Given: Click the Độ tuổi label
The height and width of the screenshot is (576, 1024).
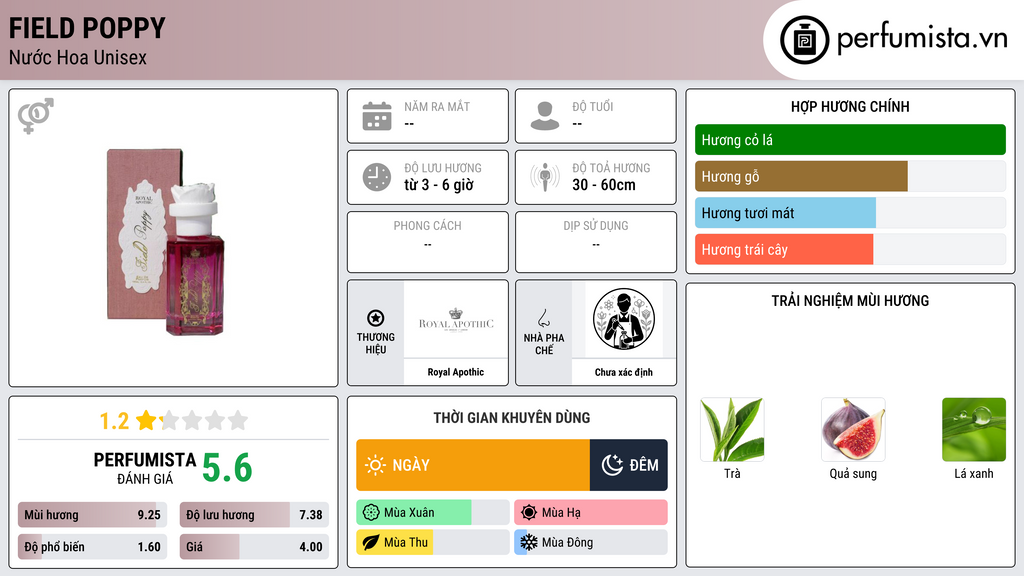Looking at the screenshot, I should [593, 106].
